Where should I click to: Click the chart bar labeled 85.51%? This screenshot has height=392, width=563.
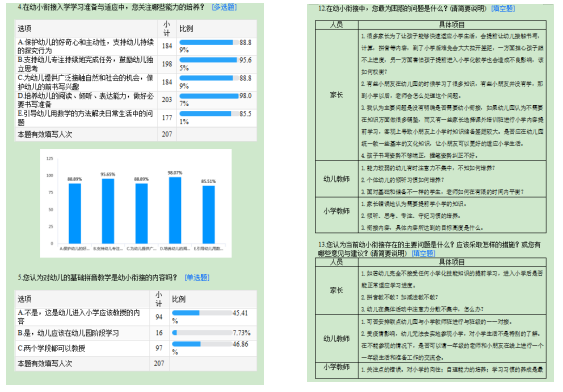tap(209, 214)
